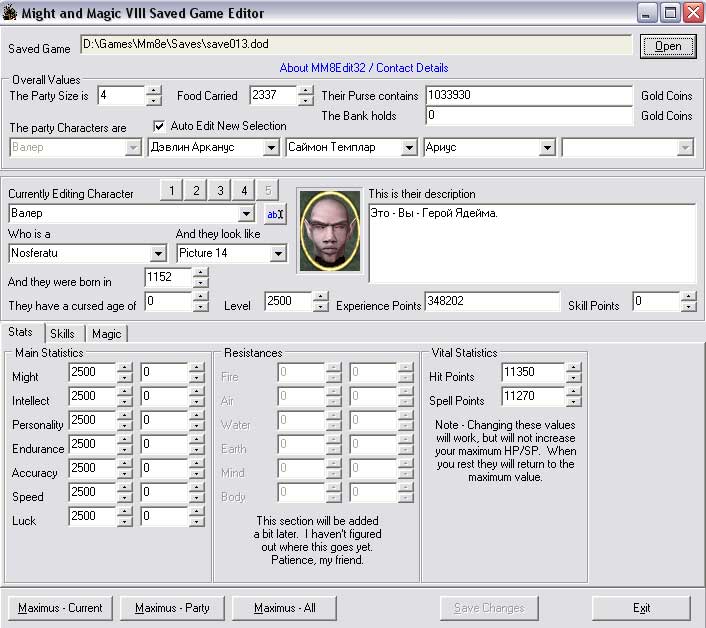Screen dimensions: 706x628
Task: Switch to the Magic tab
Action: [106, 334]
